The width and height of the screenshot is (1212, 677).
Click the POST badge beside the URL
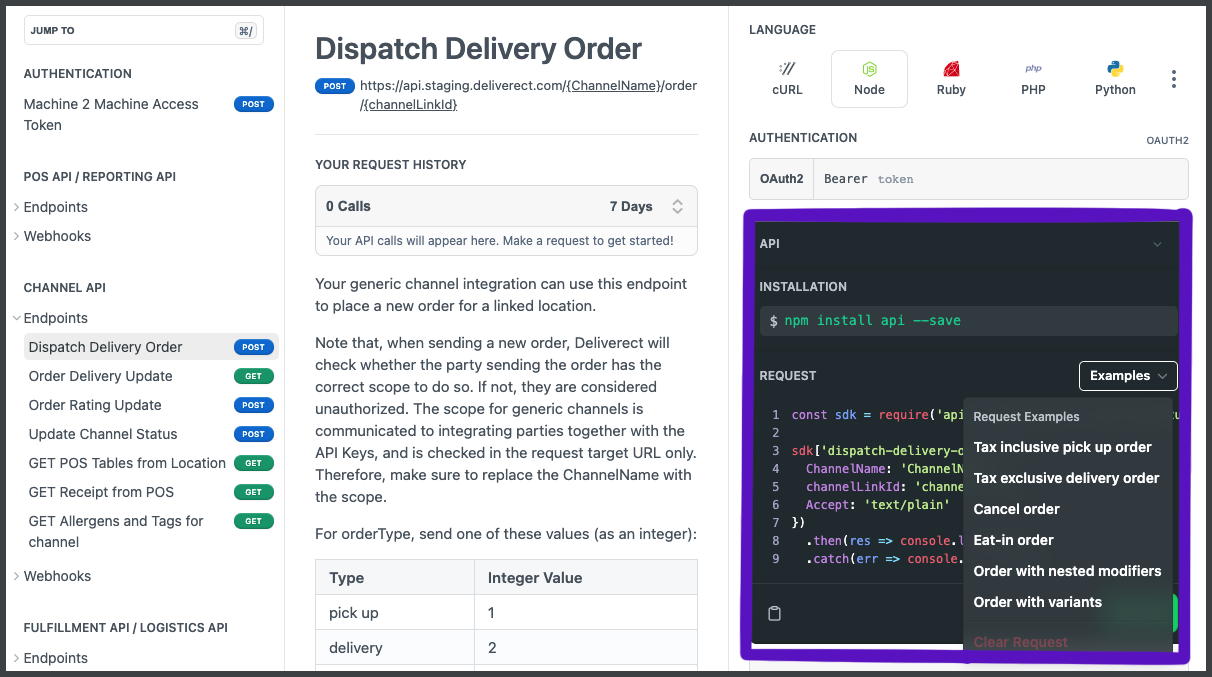[335, 86]
